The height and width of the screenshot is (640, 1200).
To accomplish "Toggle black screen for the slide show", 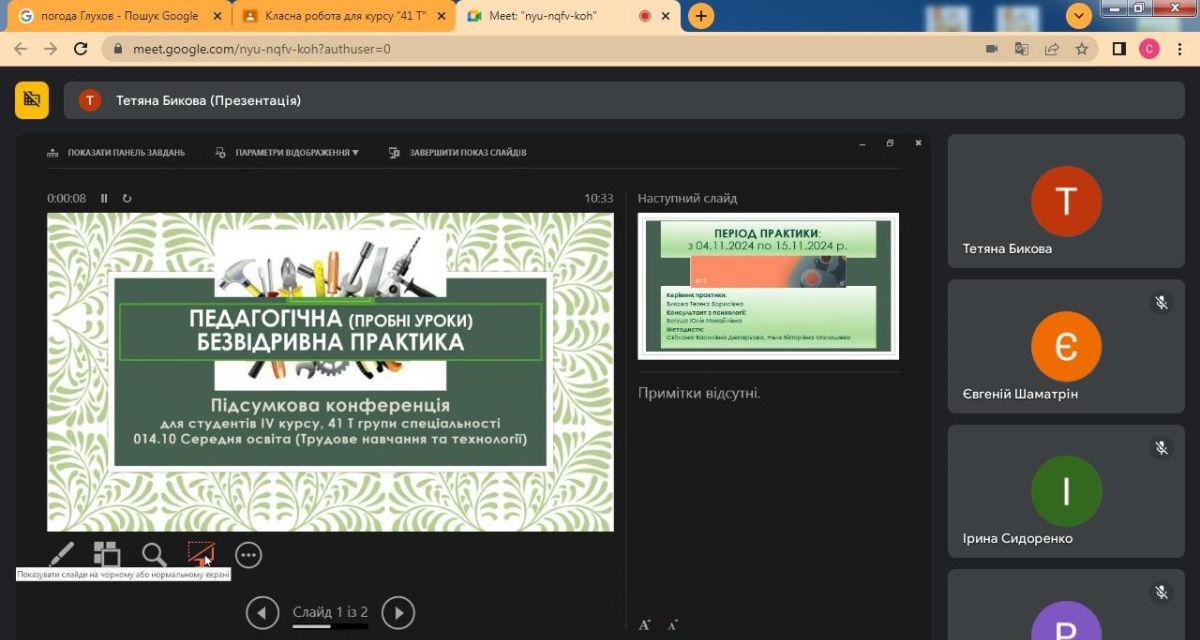I will pos(201,554).
